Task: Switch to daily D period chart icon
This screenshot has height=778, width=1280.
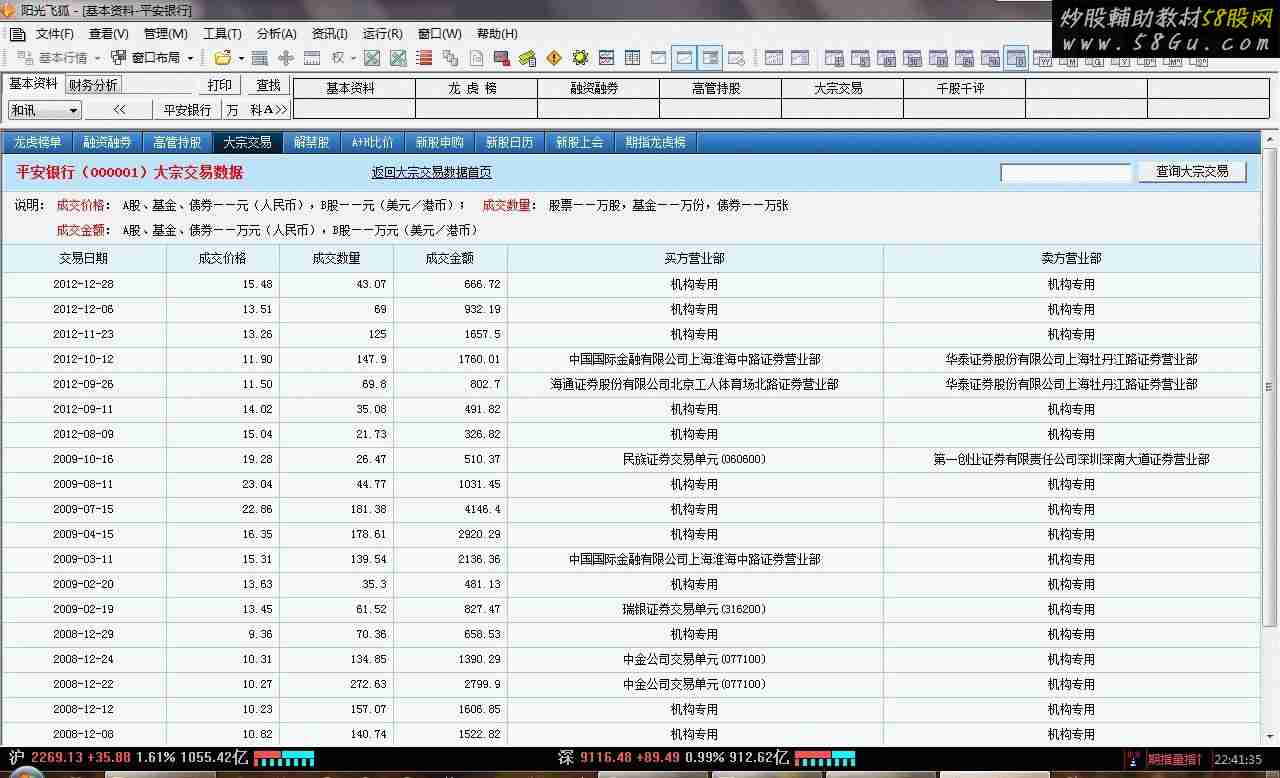Action: point(1016,59)
